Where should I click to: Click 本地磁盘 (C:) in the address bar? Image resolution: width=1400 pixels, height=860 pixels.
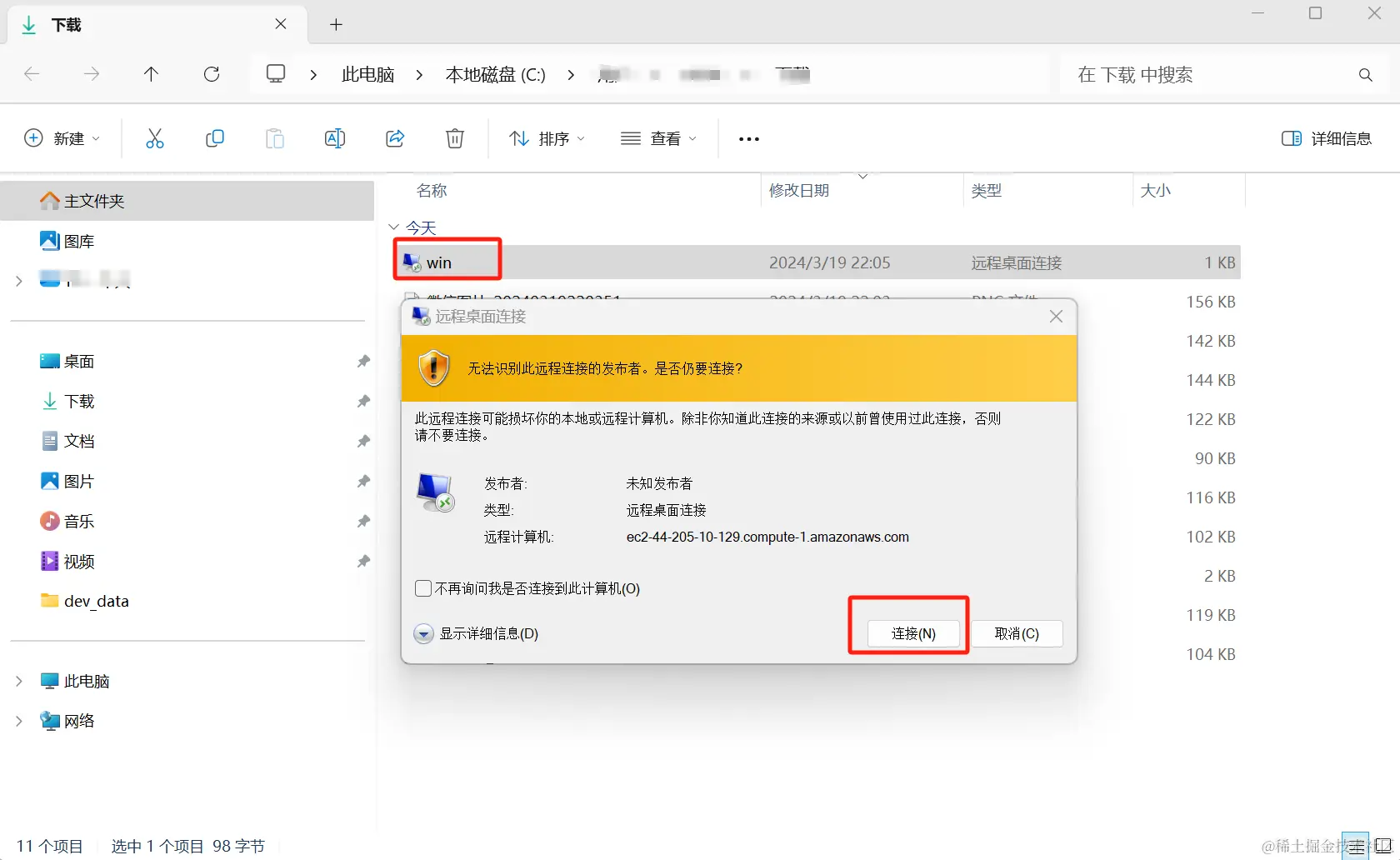click(495, 74)
